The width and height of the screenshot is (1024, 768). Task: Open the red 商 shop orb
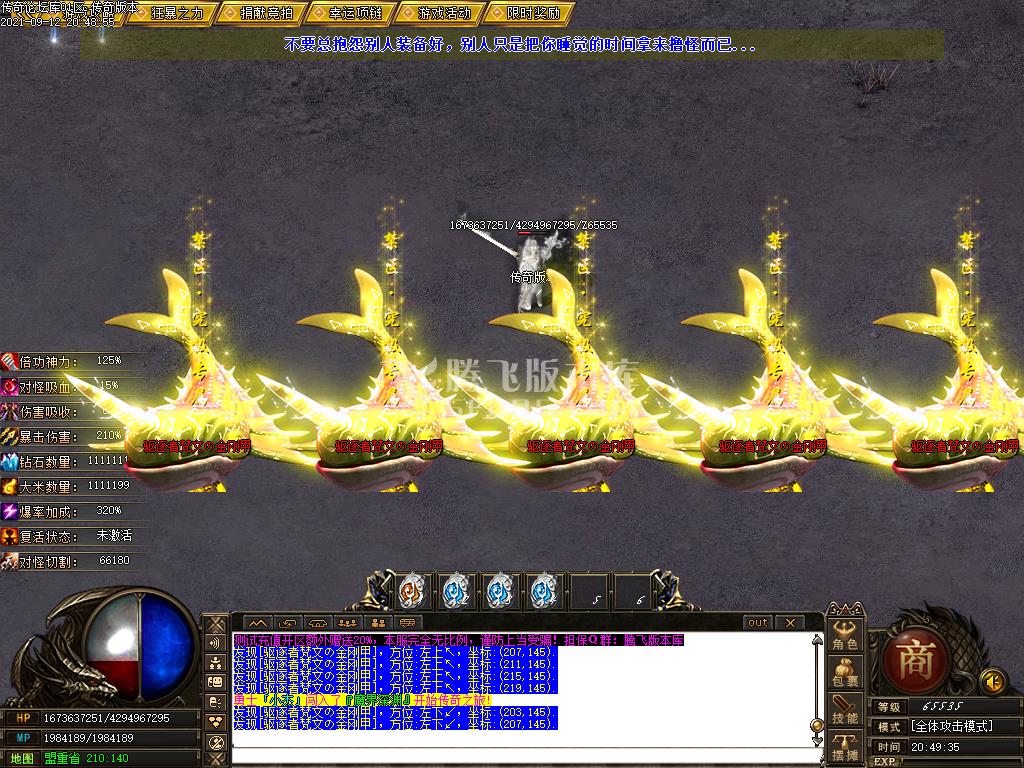(x=916, y=660)
